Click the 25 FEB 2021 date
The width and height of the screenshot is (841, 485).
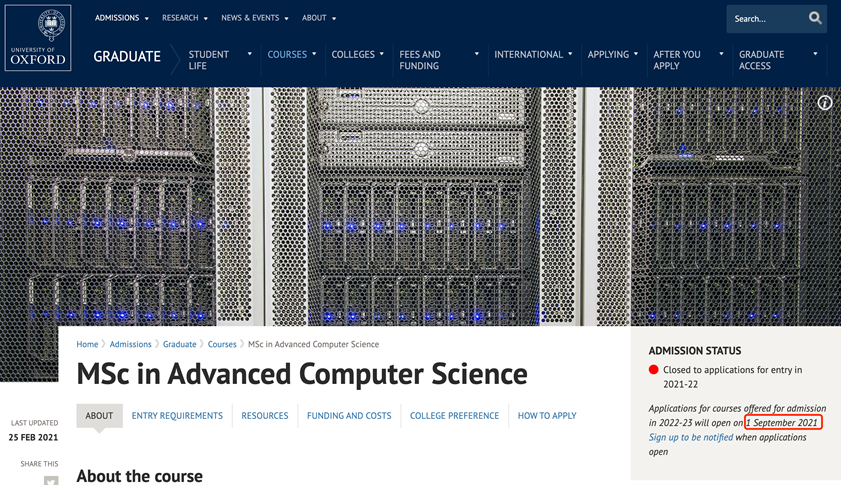(x=33, y=437)
